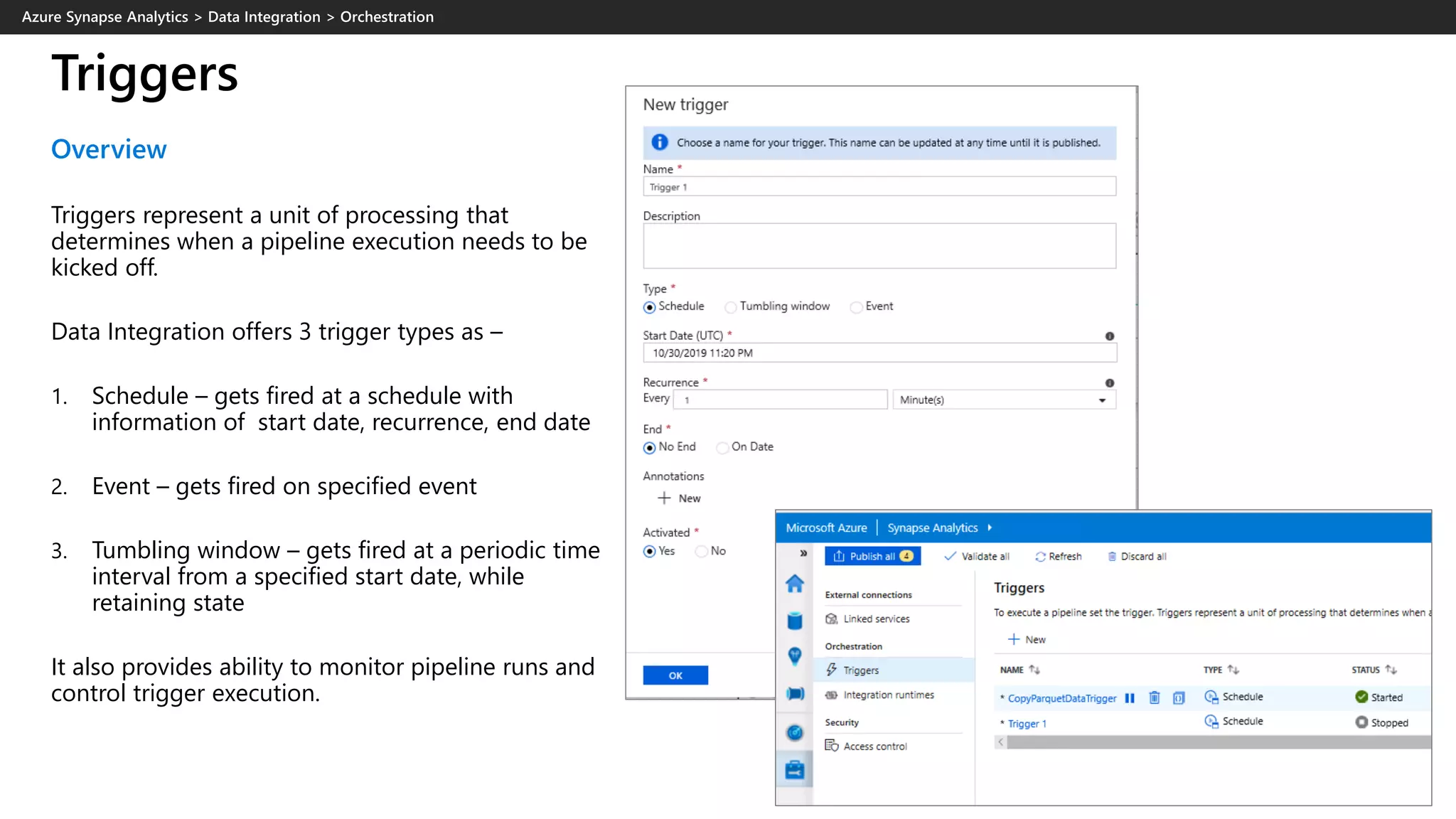Click the Start Date info icon
Screen dimensions: 1456x819
(1110, 336)
